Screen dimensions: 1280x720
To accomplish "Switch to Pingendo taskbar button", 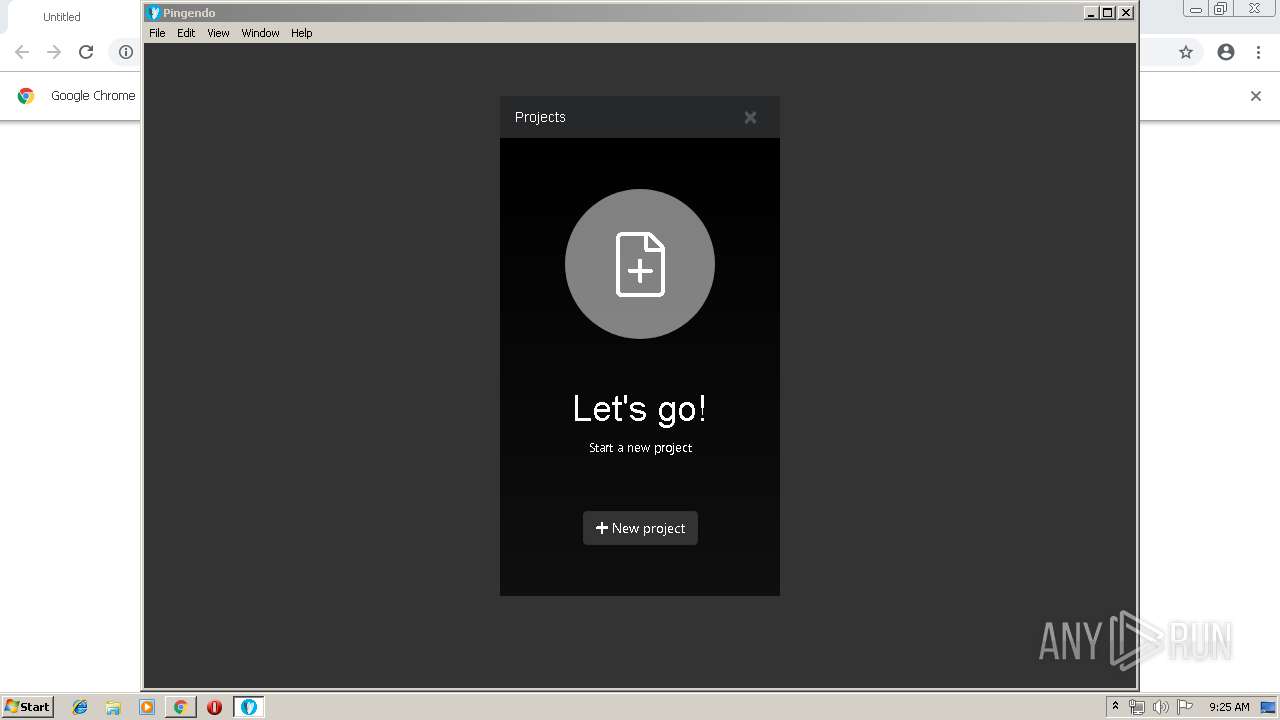I will click(x=249, y=707).
